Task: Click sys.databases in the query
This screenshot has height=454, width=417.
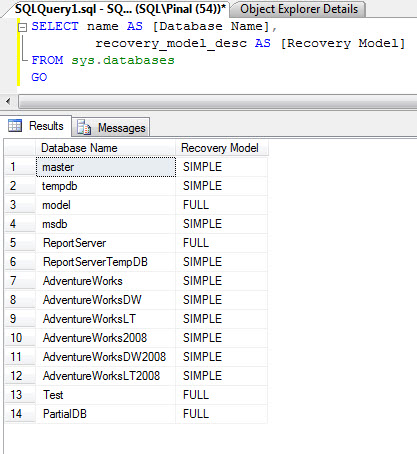Action: [x=123, y=60]
